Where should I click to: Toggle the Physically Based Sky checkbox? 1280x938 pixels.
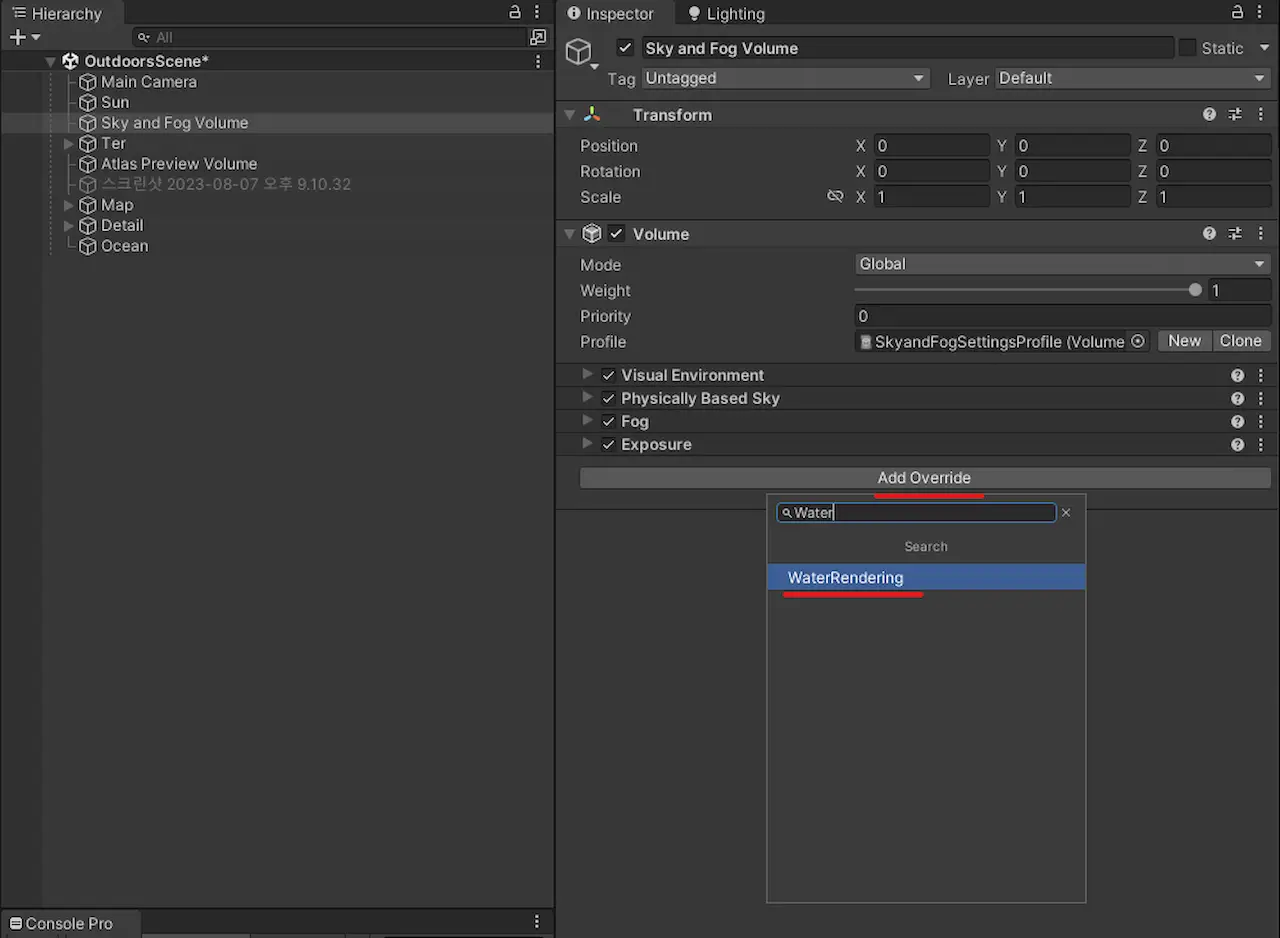coord(608,398)
